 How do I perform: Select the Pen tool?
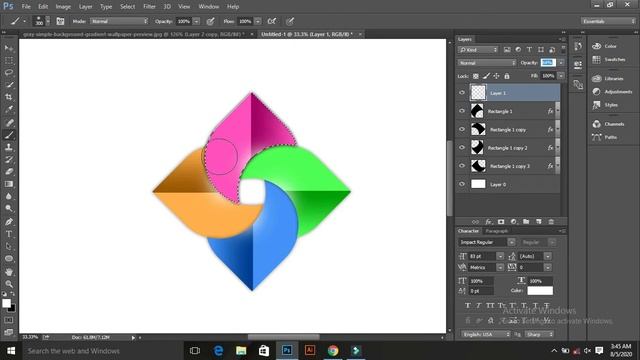(x=9, y=222)
